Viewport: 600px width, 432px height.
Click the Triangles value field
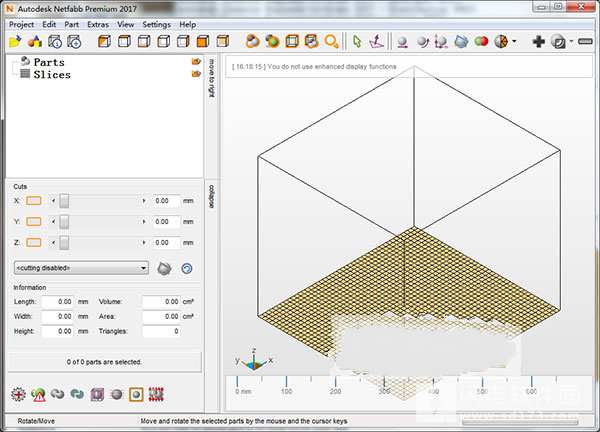[x=161, y=331]
